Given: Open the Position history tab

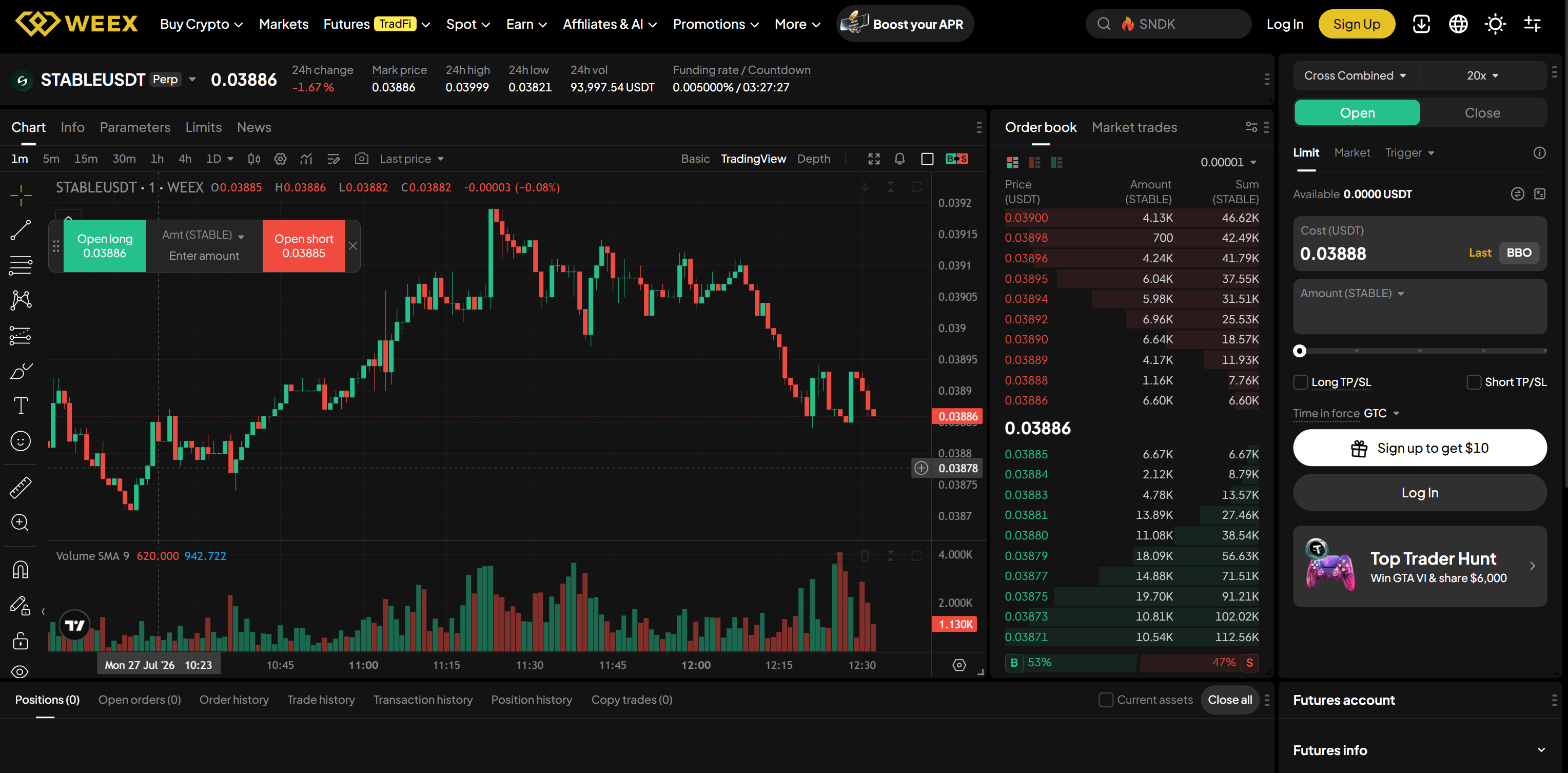Looking at the screenshot, I should (x=532, y=700).
